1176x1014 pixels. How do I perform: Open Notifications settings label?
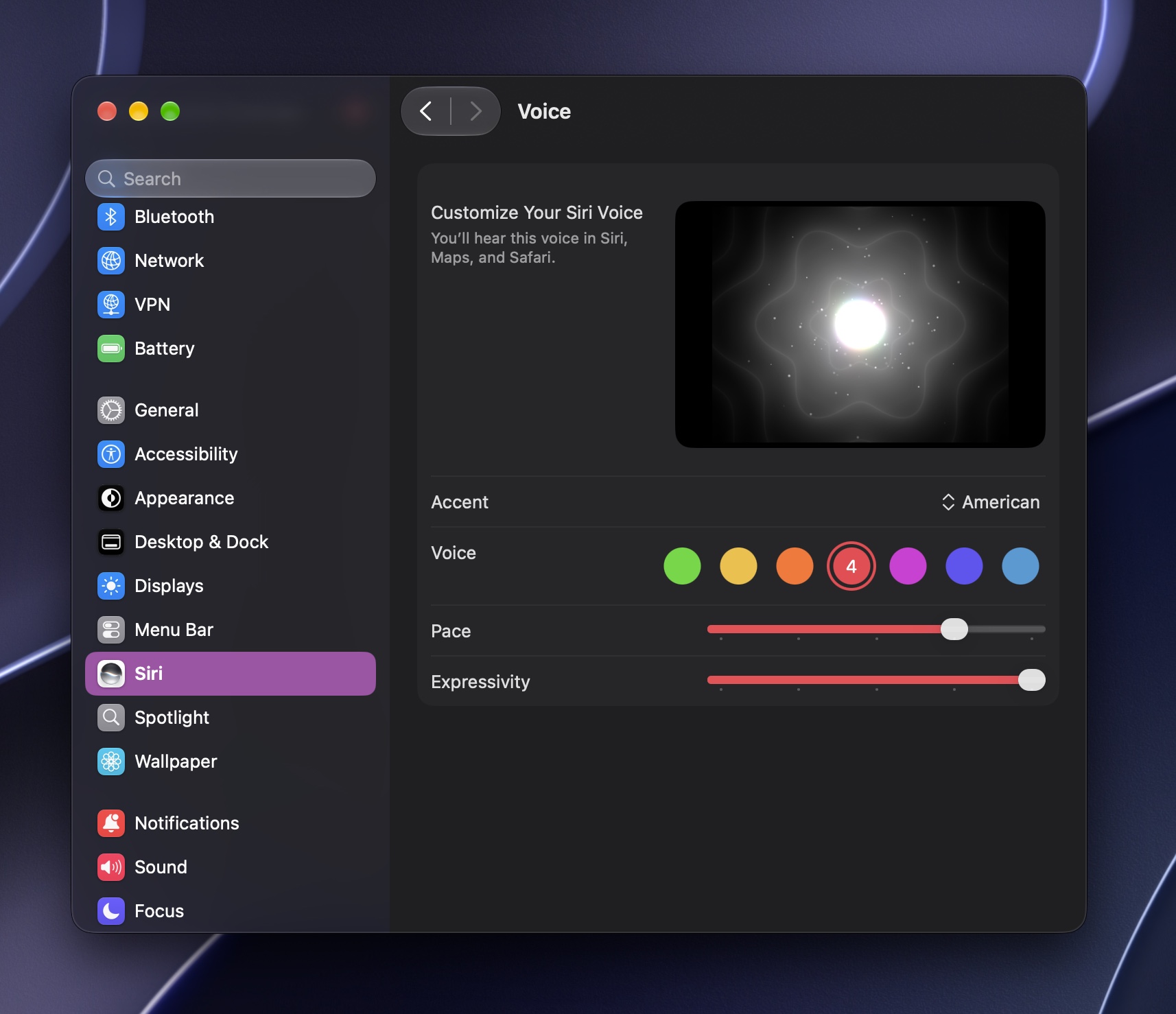click(187, 823)
